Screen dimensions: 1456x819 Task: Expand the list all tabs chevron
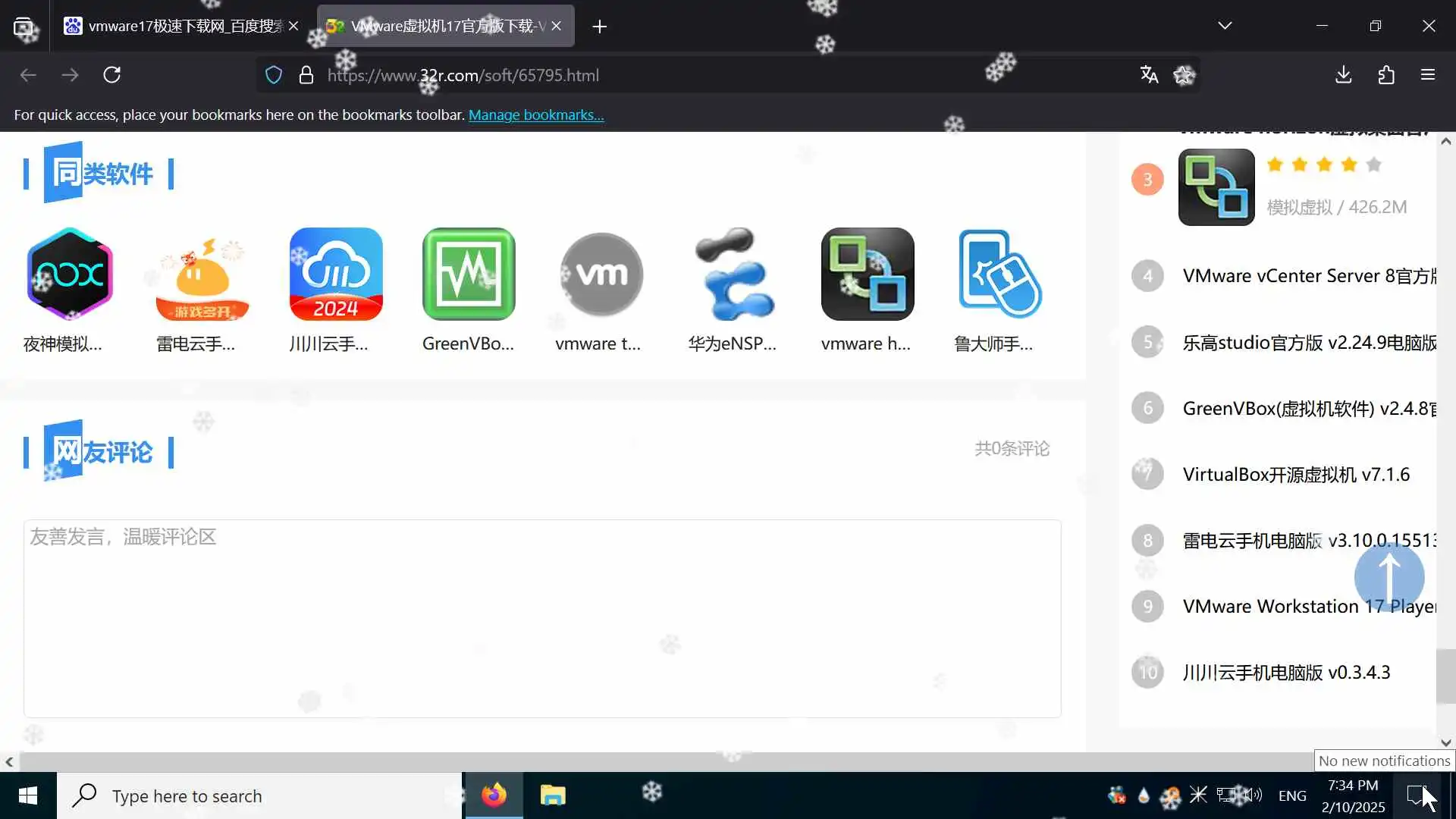1224,26
